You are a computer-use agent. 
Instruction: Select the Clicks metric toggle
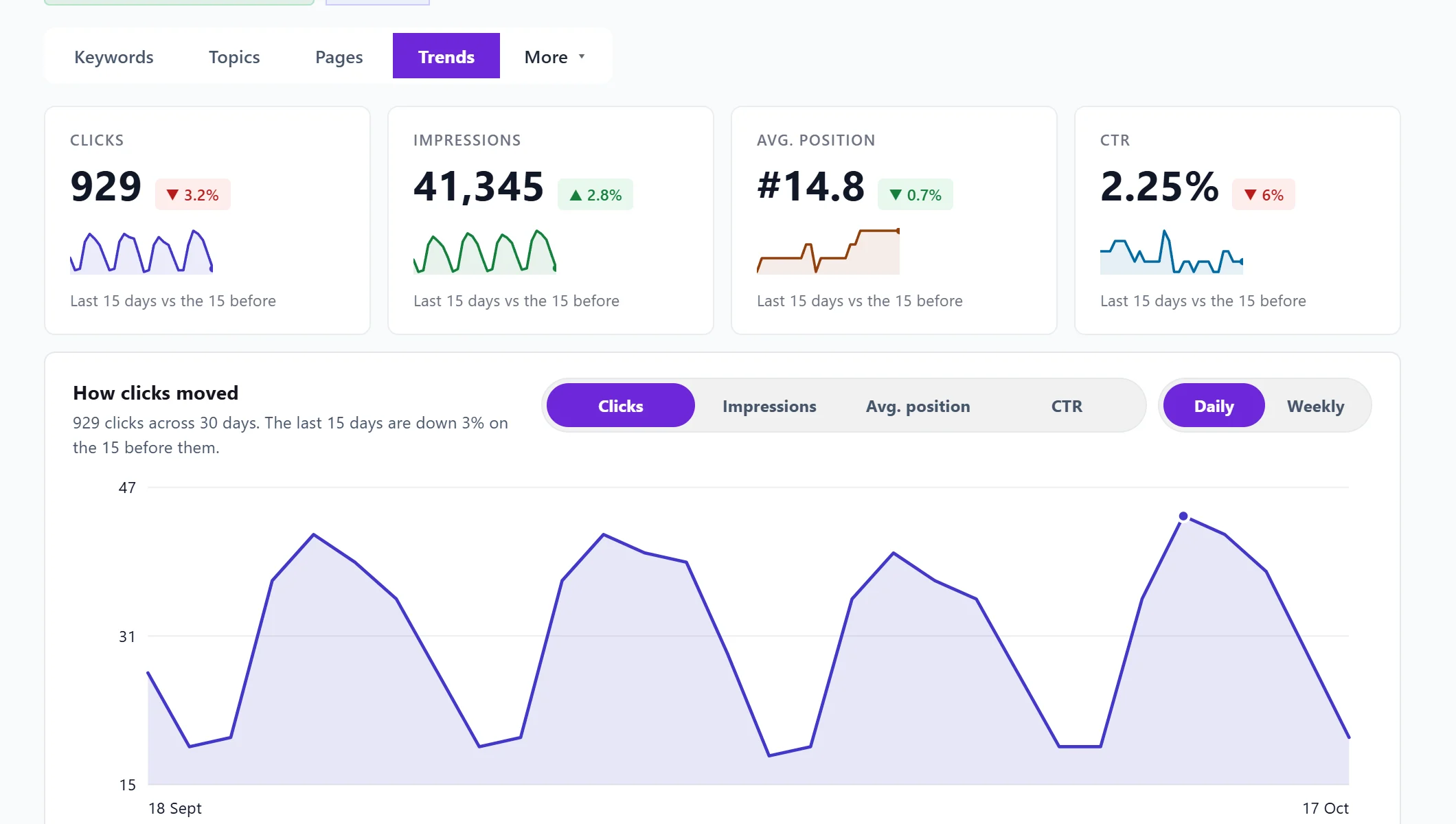coord(621,406)
